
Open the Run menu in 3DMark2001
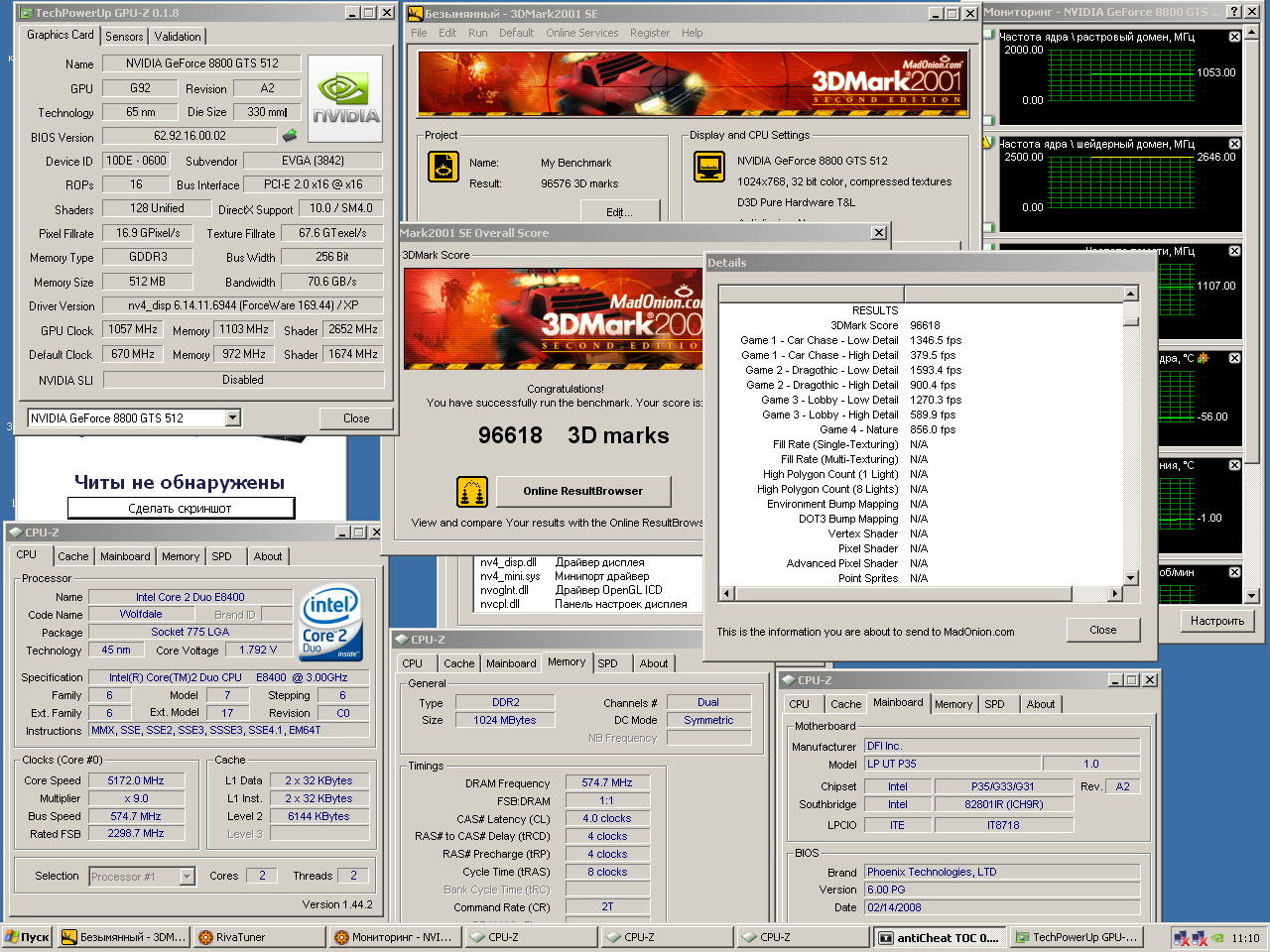477,33
